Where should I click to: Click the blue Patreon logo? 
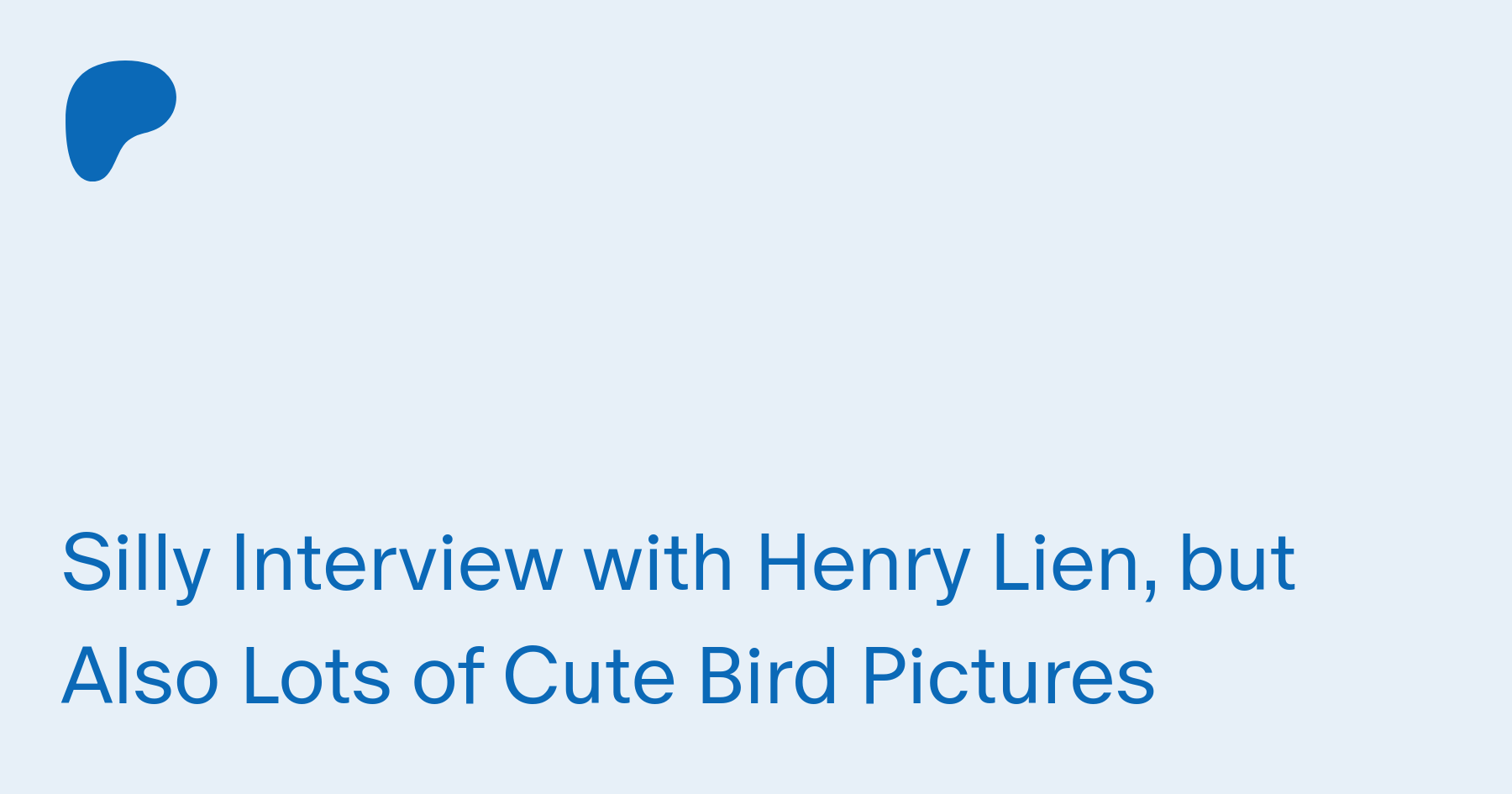(x=121, y=121)
